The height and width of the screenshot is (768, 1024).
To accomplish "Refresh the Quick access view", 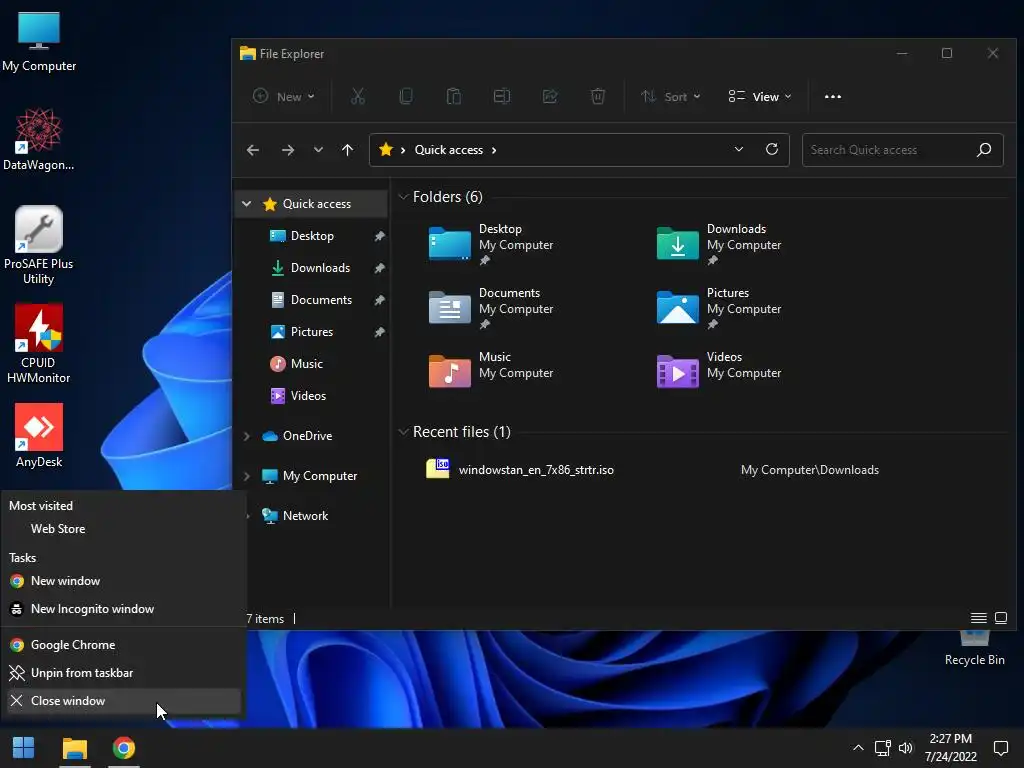I will pyautogui.click(x=771, y=150).
